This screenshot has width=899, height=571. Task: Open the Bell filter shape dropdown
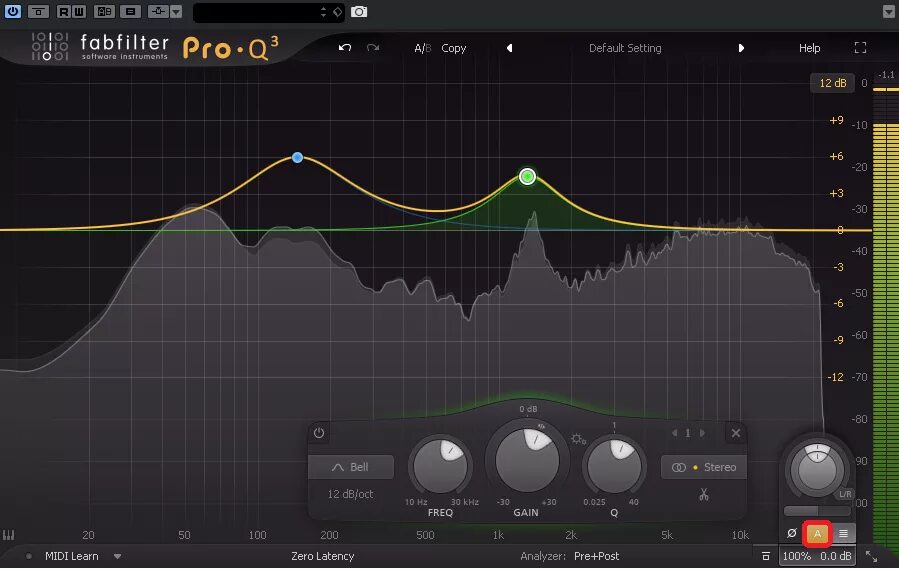pyautogui.click(x=351, y=467)
